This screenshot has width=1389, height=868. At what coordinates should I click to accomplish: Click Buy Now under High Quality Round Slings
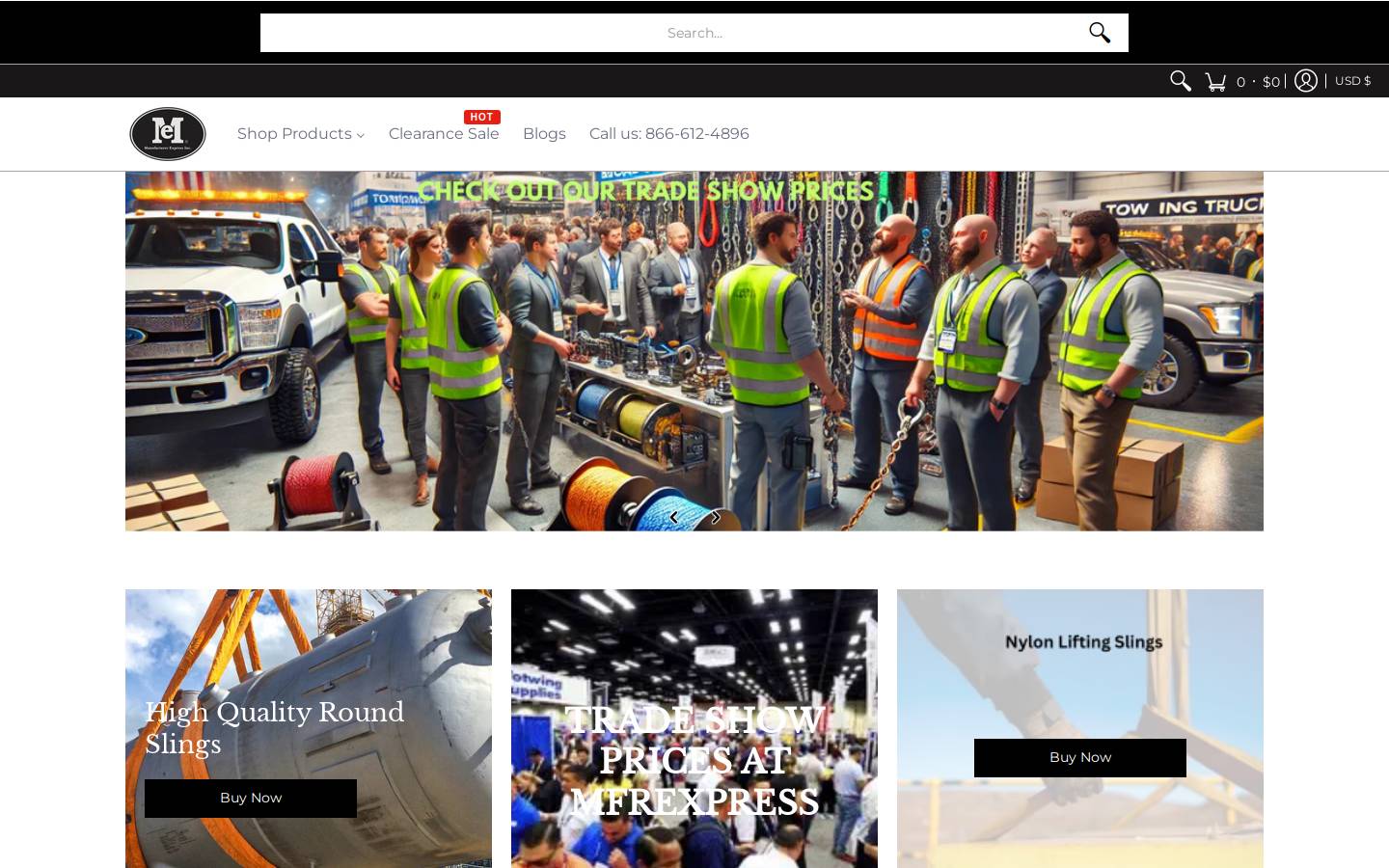[251, 799]
